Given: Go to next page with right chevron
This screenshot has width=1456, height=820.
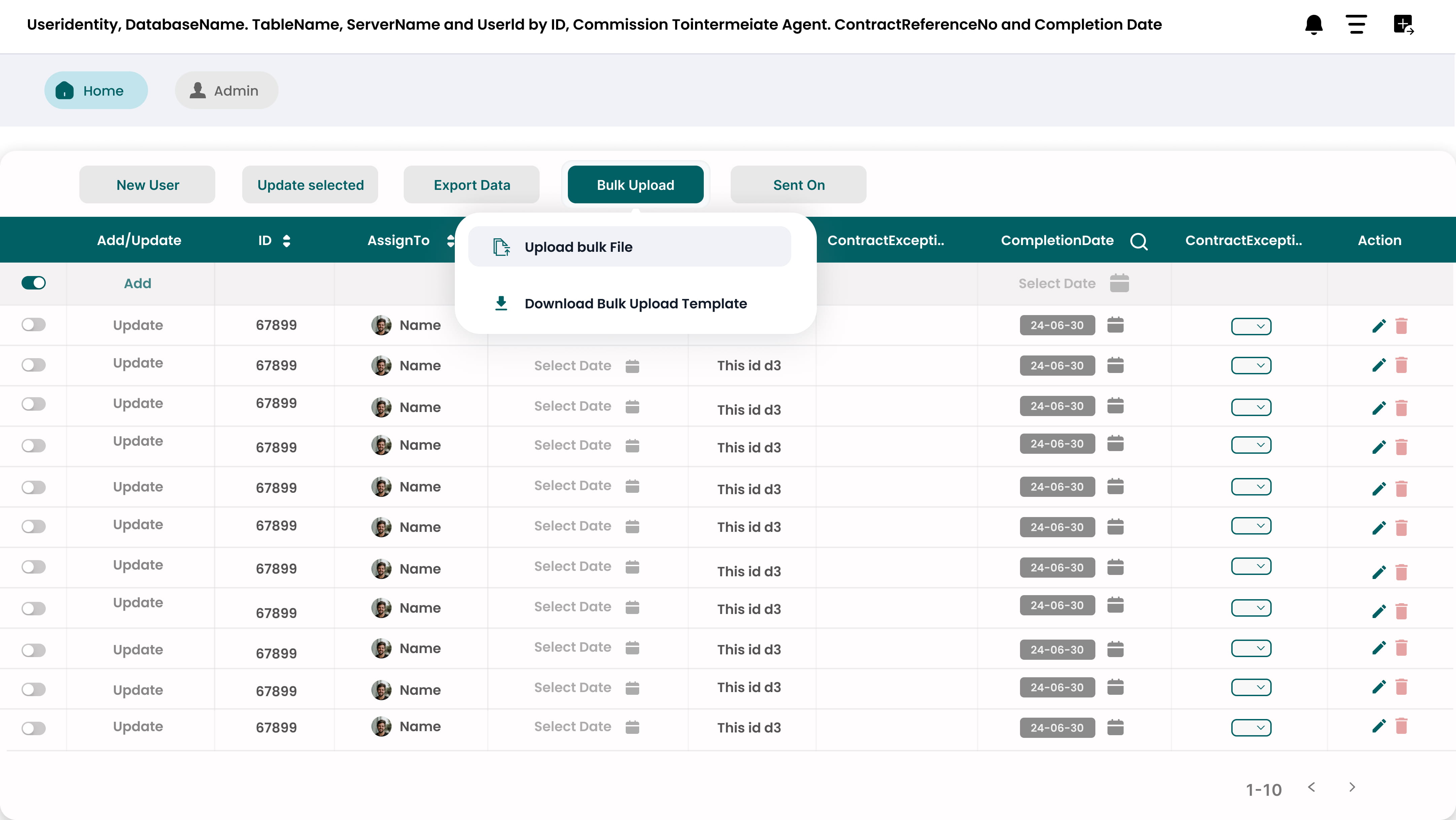Looking at the screenshot, I should point(1352,787).
